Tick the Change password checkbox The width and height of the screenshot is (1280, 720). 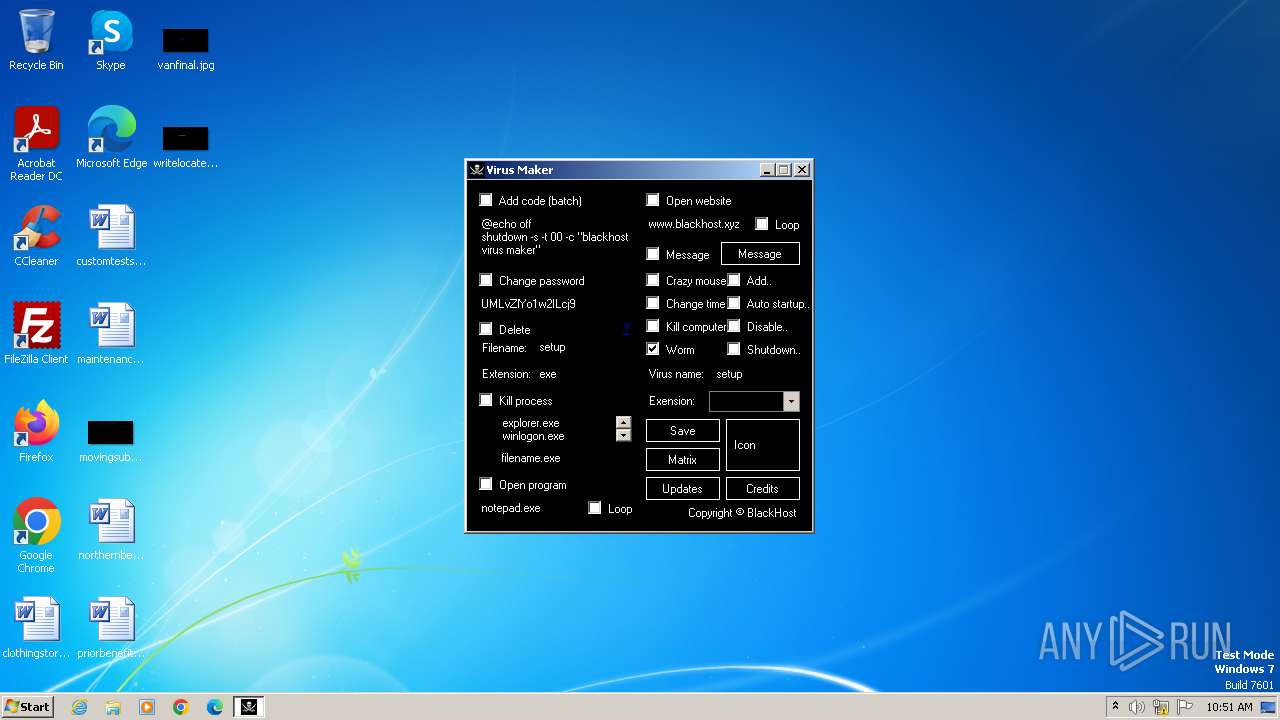[x=486, y=280]
